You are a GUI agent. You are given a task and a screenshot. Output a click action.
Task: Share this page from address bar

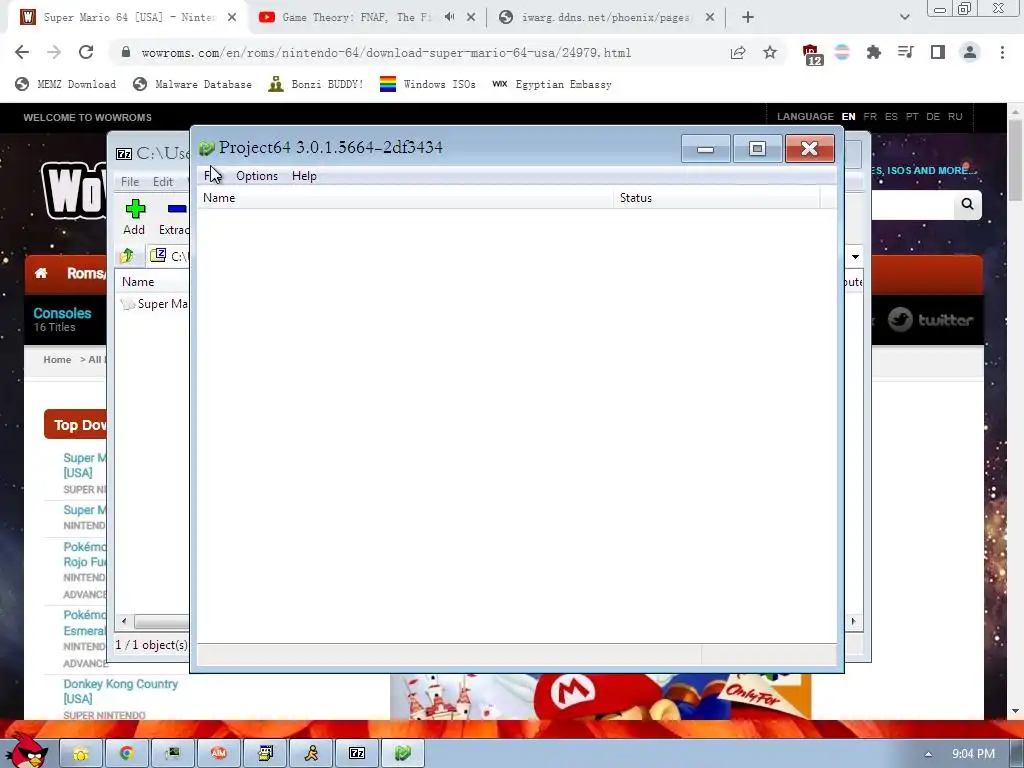coord(738,53)
